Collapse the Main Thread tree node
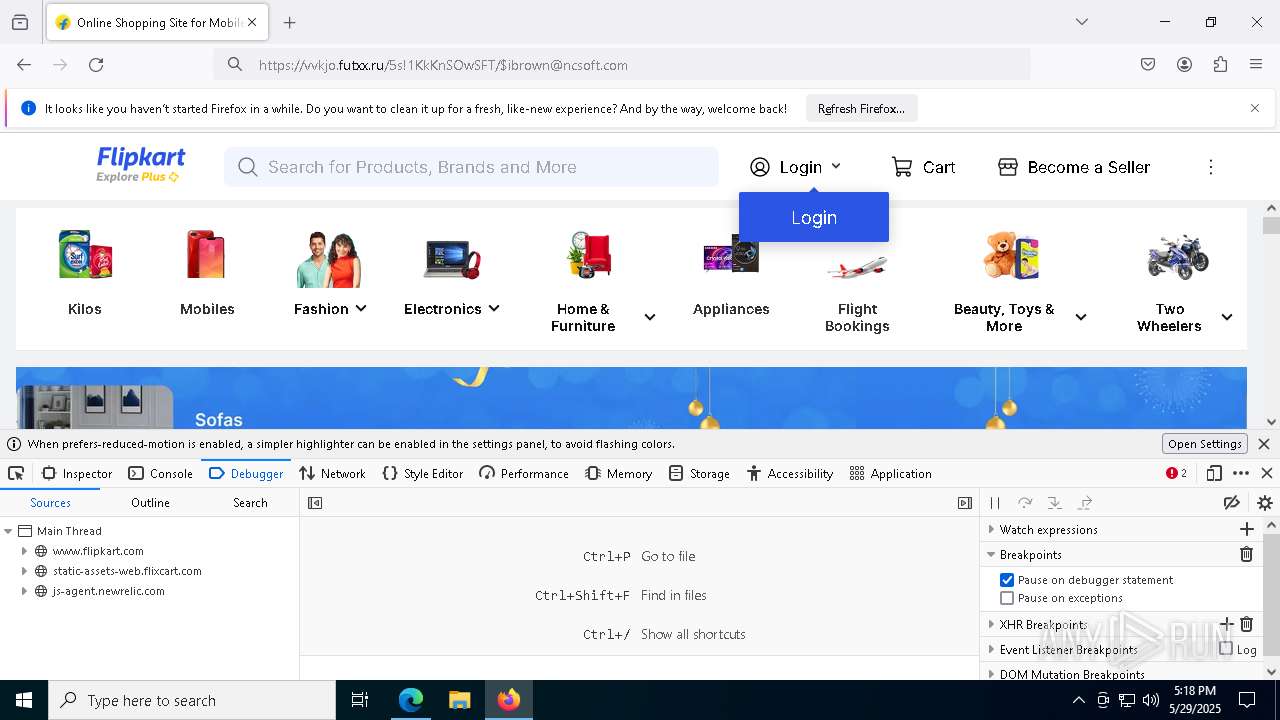The height and width of the screenshot is (720, 1280). tap(8, 531)
